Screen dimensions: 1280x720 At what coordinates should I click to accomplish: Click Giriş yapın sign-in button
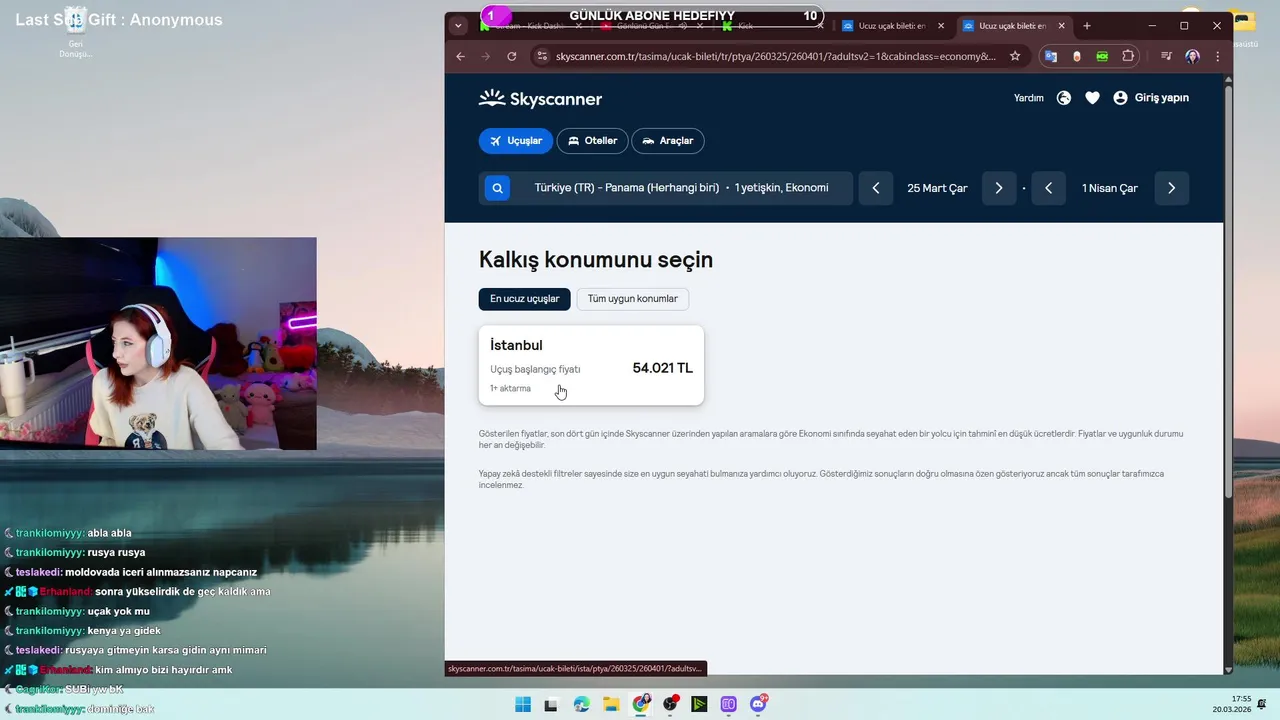coord(1151,98)
